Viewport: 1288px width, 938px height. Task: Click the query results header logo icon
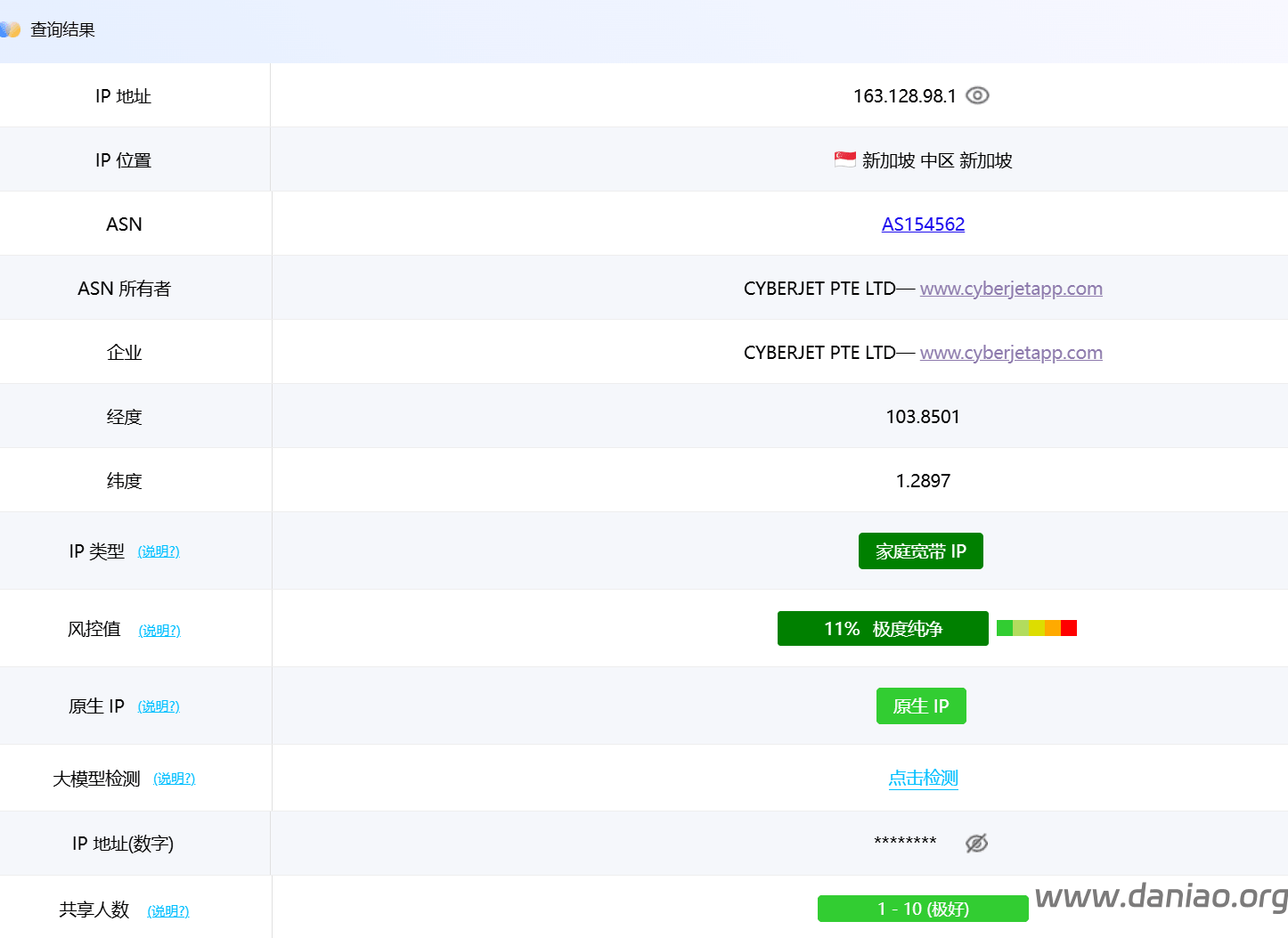click(x=10, y=30)
